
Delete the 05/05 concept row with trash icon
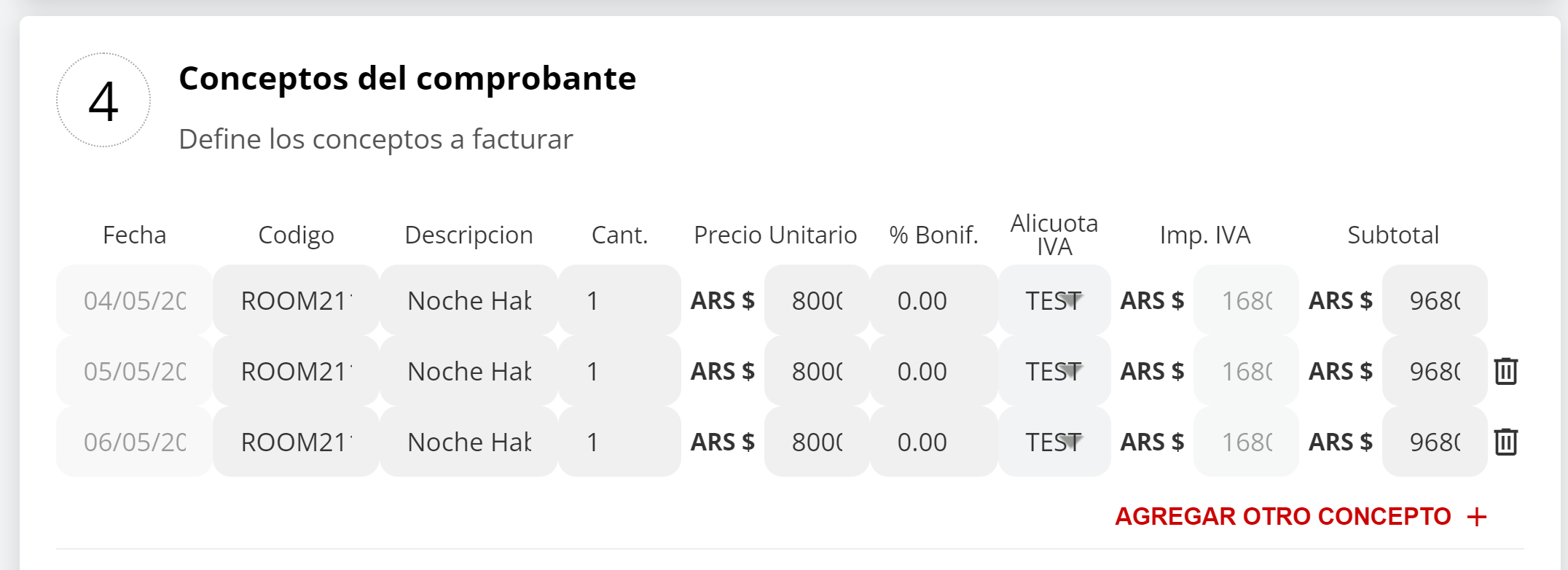1507,371
